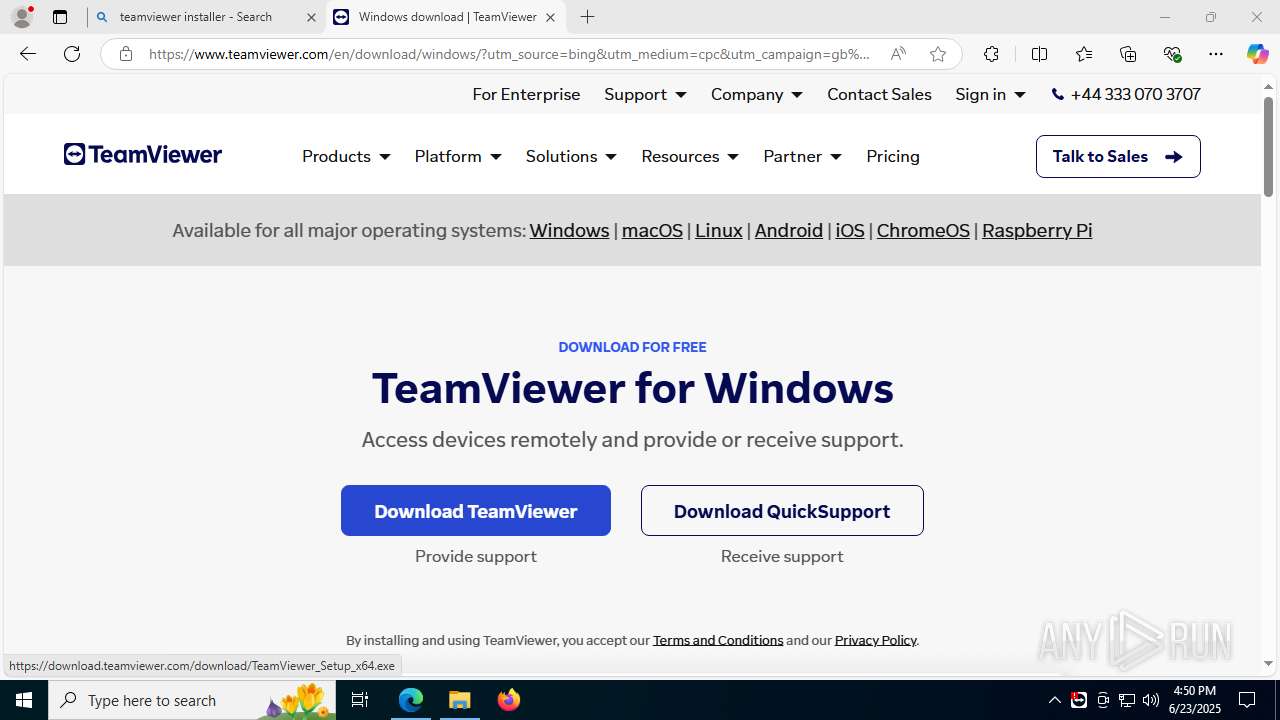The image size is (1280, 720).
Task: Click the scrollbar down arrow
Action: [x=1268, y=663]
